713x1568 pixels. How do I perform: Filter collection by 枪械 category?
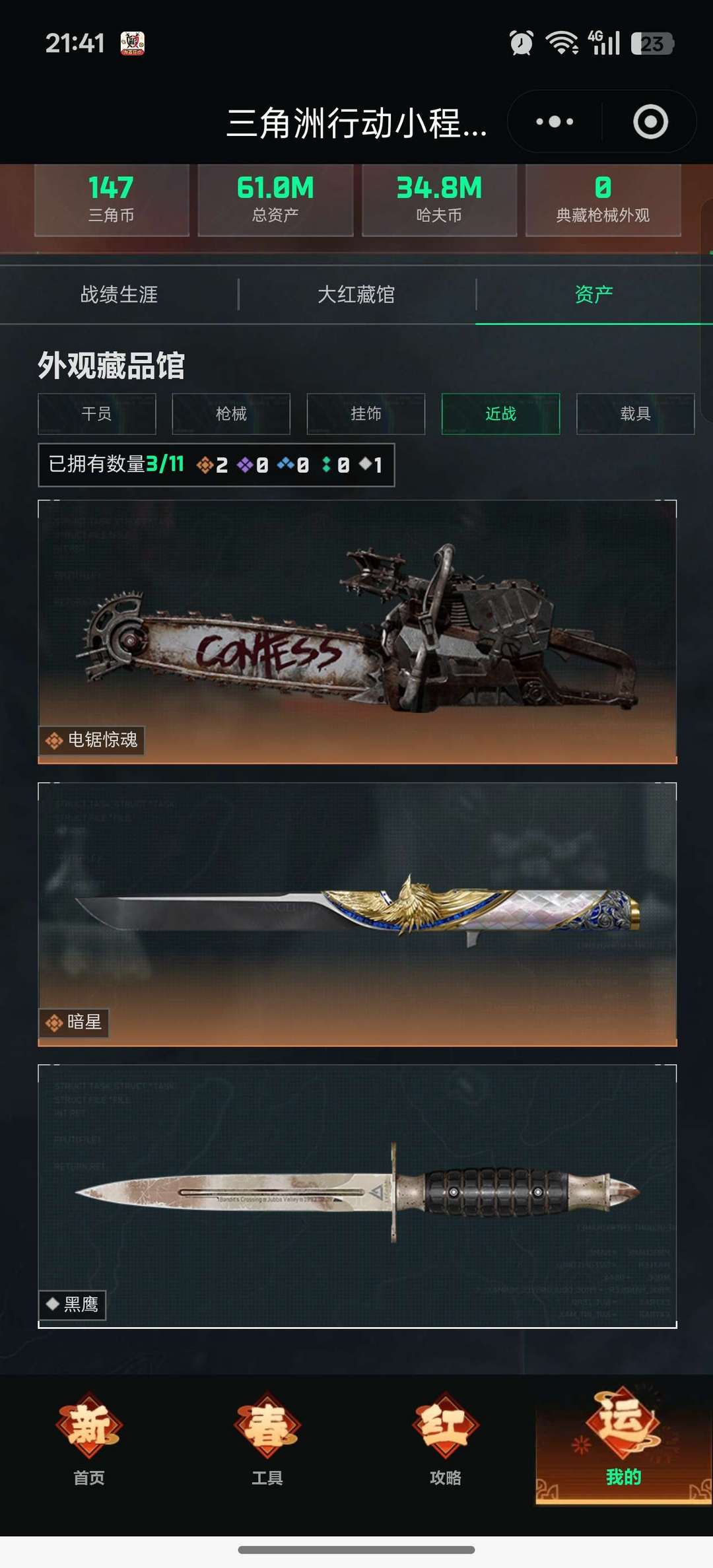[231, 414]
